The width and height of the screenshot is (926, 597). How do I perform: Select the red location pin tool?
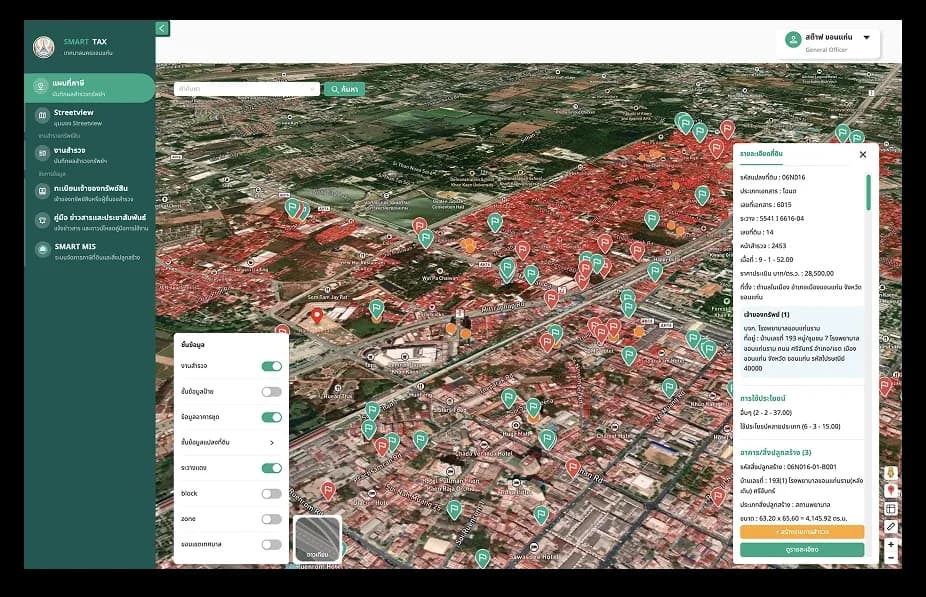click(891, 491)
